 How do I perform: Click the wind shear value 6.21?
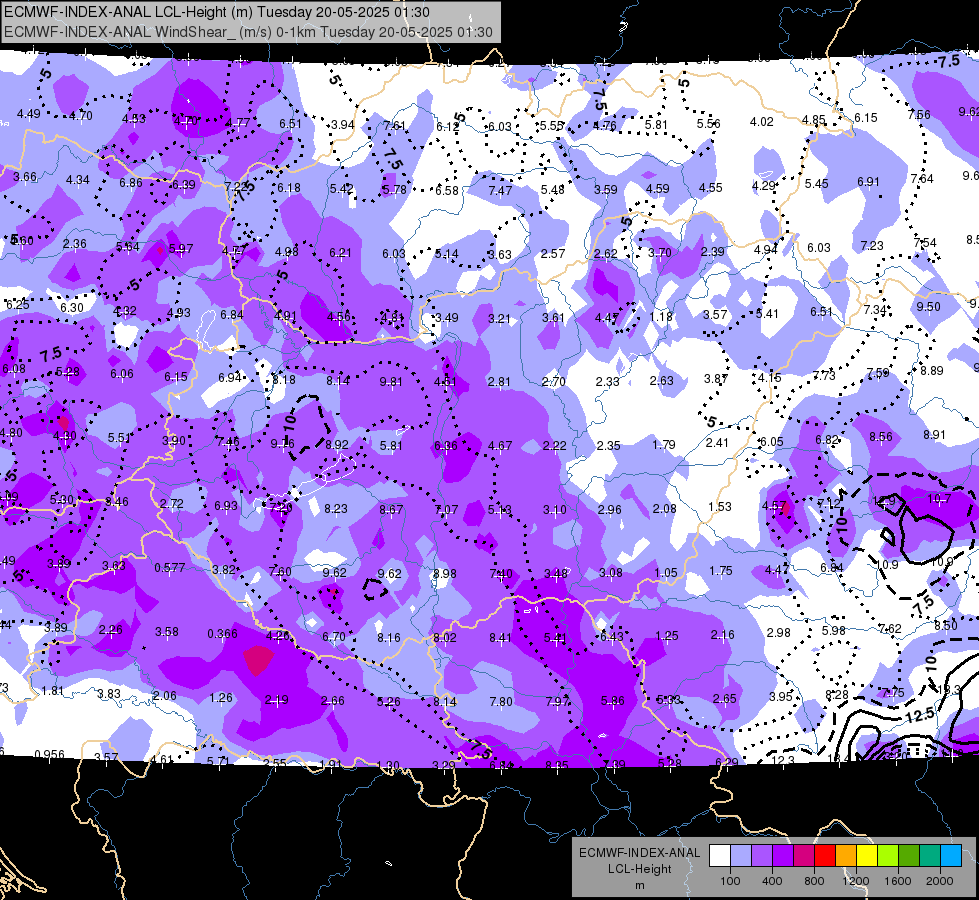(x=341, y=253)
